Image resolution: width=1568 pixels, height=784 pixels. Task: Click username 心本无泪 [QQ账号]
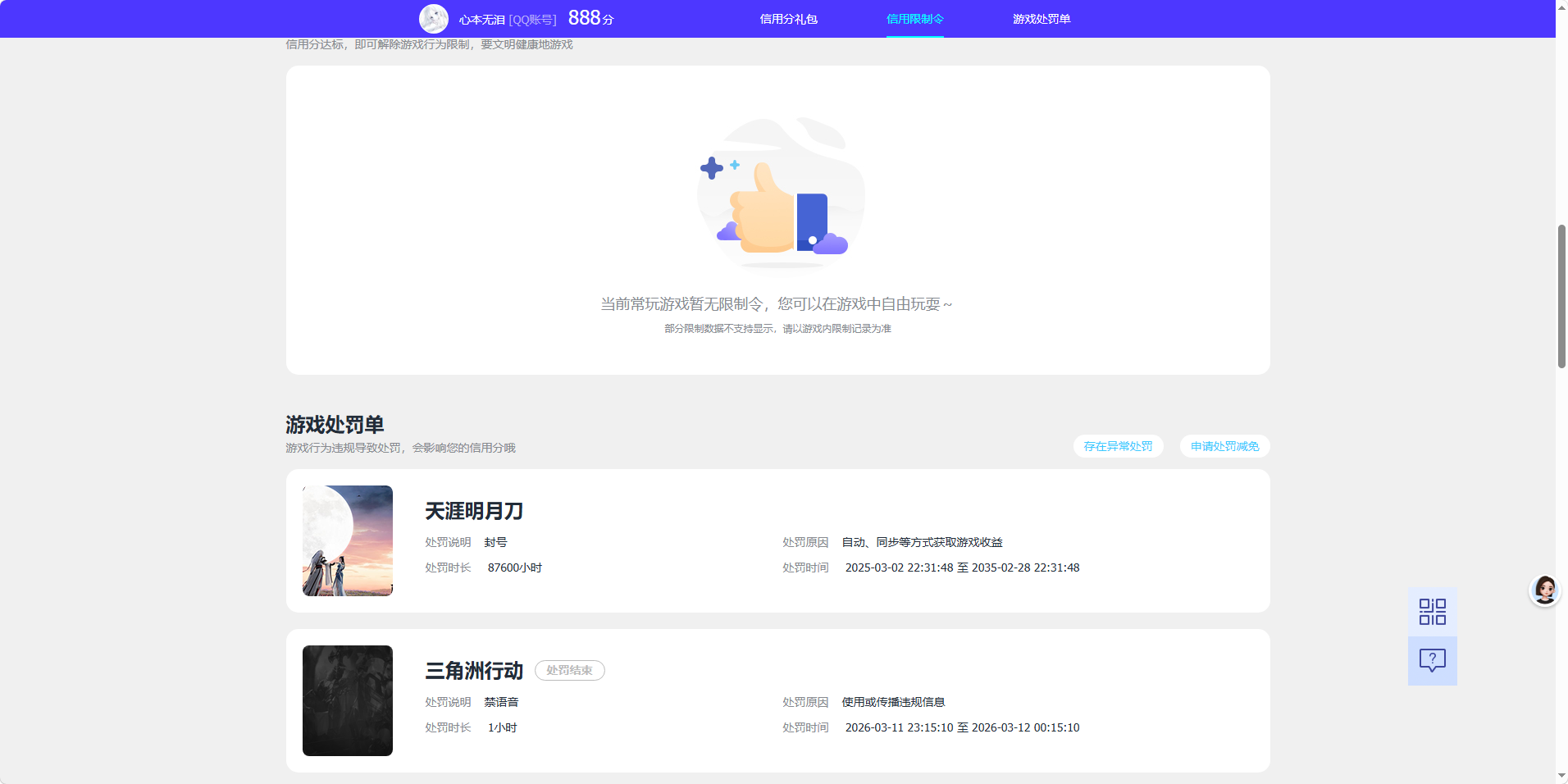(508, 20)
